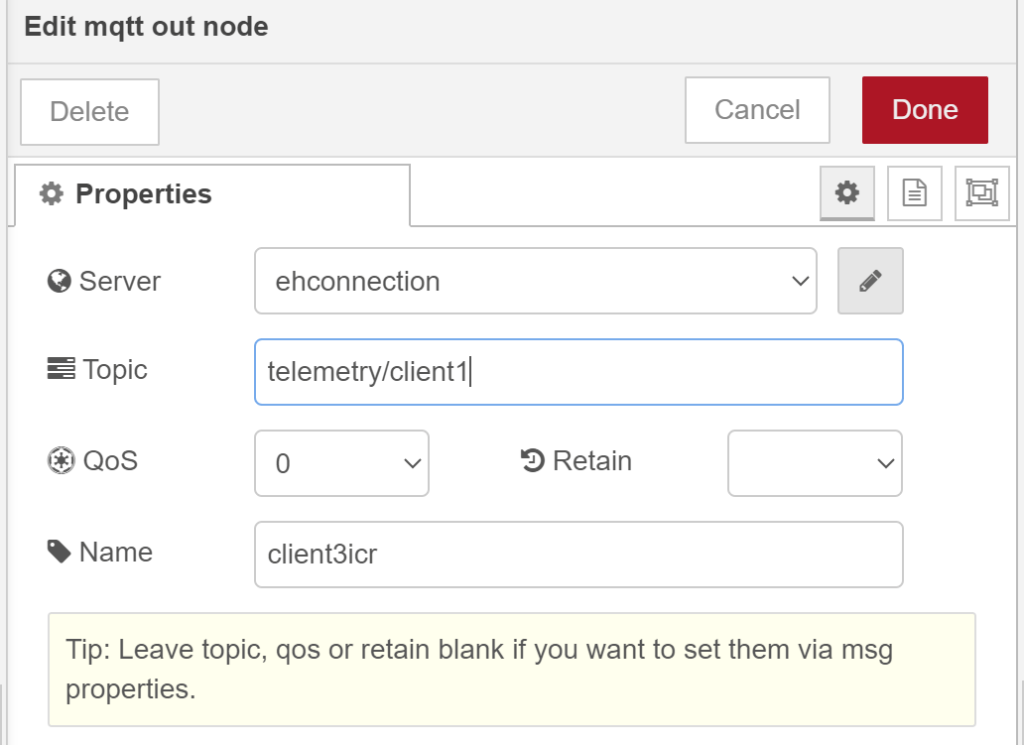Click the gear icon in Properties tab
The image size is (1024, 745).
tap(50, 194)
